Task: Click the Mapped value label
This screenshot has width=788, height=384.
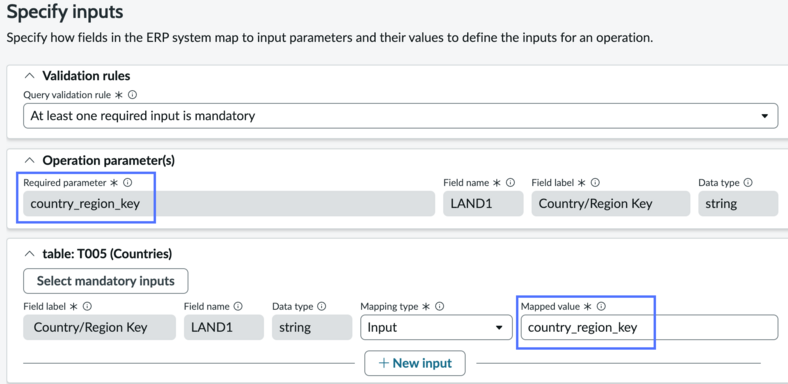Action: click(550, 306)
